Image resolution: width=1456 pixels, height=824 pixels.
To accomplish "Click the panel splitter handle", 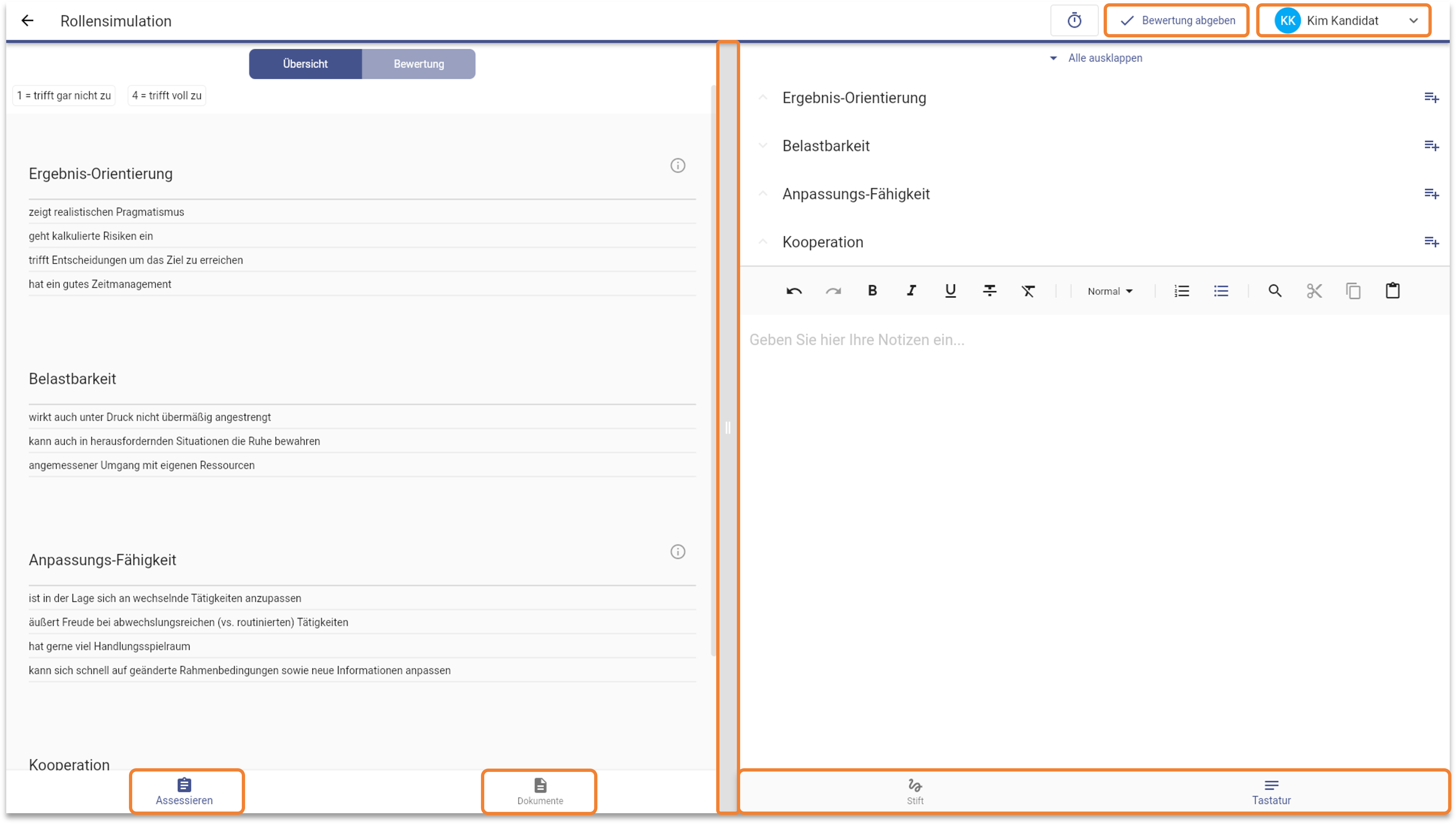I will coord(727,428).
